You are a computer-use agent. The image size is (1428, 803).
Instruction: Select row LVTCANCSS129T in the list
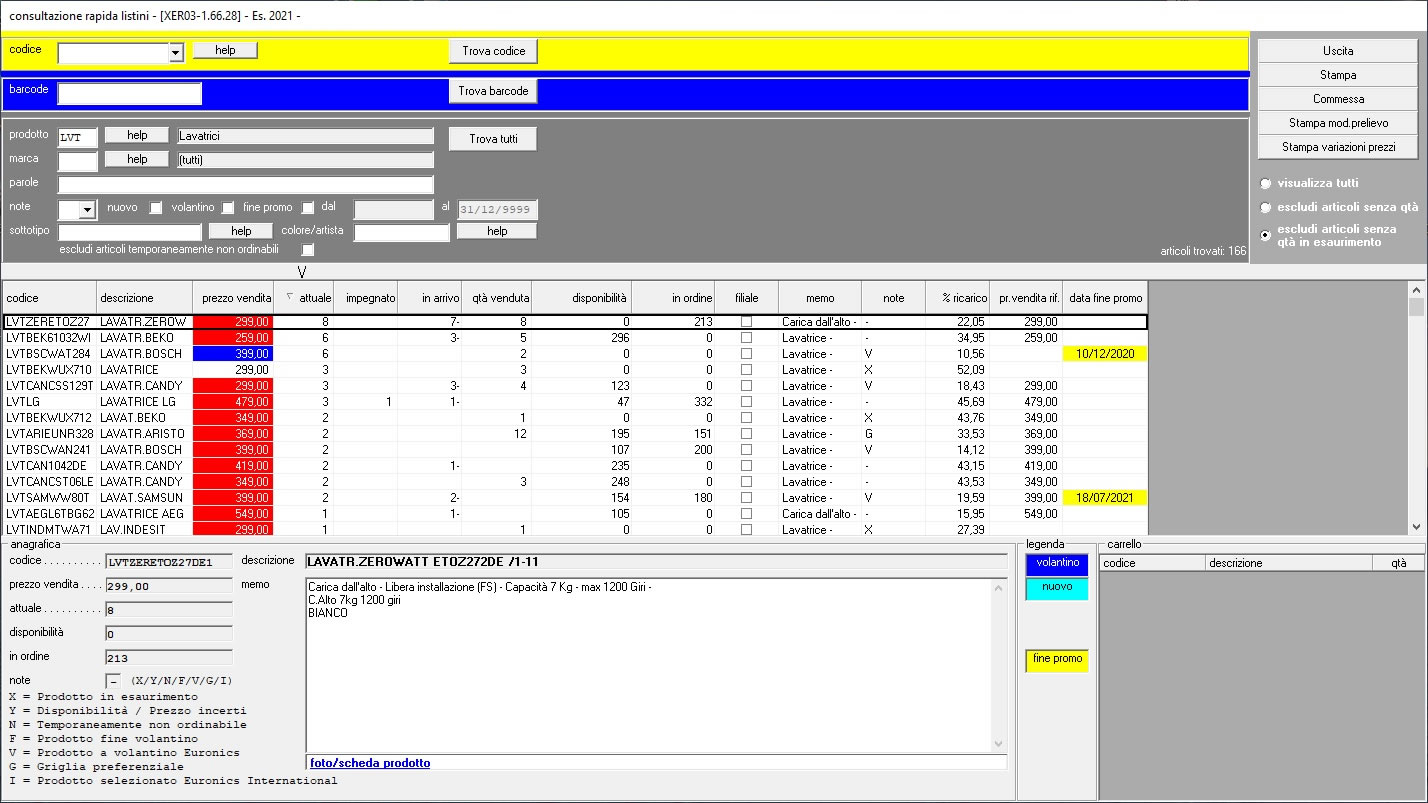point(575,386)
